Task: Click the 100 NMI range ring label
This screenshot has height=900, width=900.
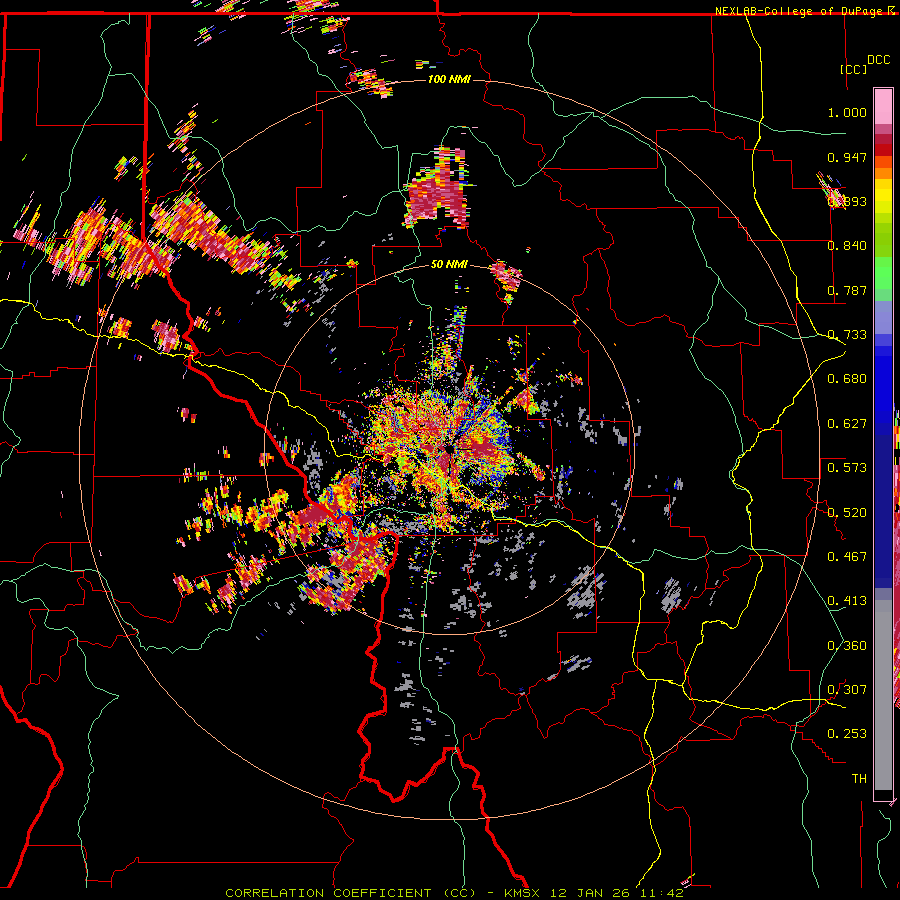Action: (449, 79)
